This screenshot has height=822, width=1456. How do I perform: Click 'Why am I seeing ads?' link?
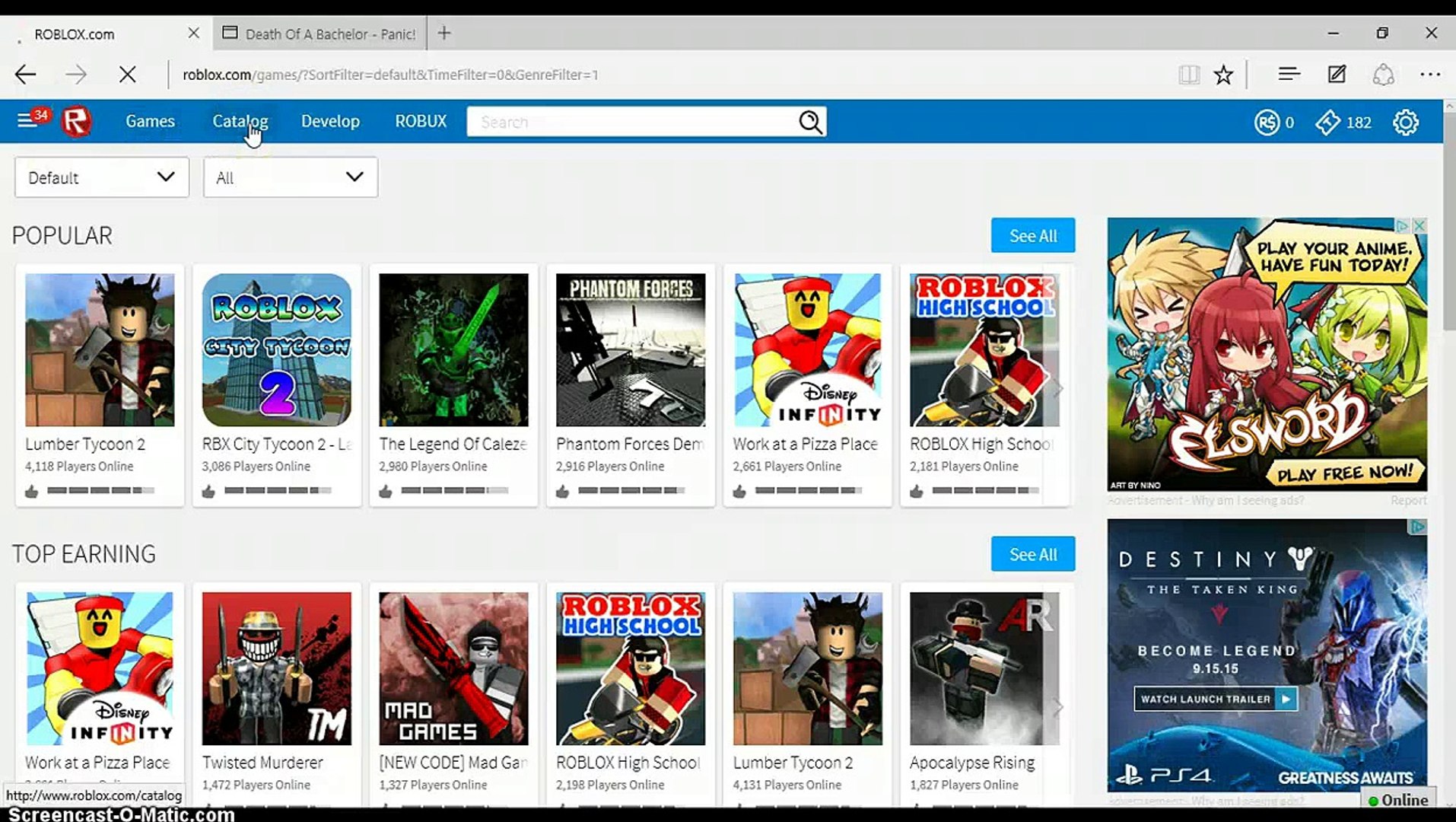[1248, 500]
